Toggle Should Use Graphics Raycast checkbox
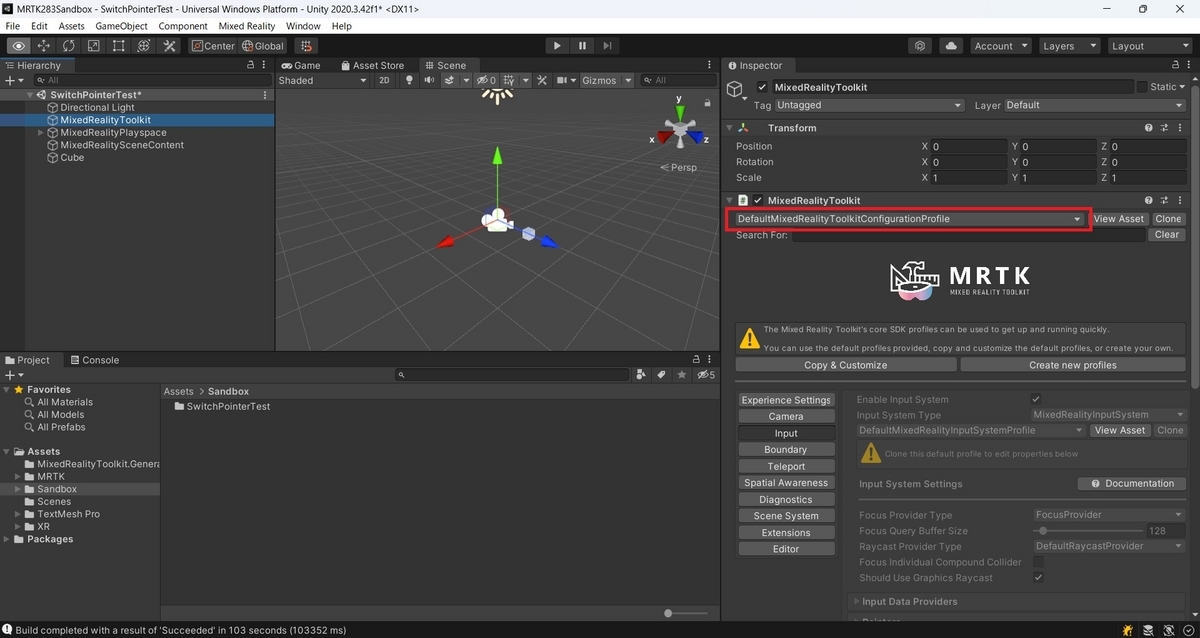This screenshot has height=638, width=1200. [1038, 578]
